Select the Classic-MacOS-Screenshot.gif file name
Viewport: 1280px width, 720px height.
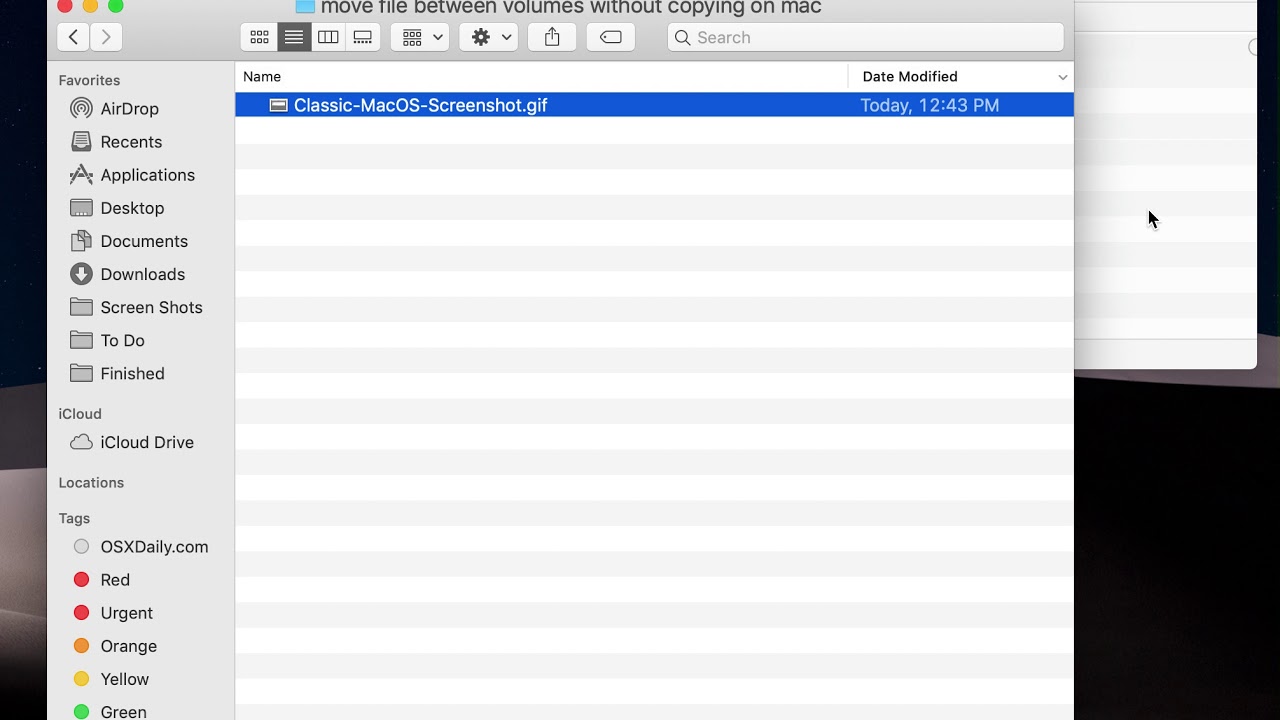(x=420, y=105)
